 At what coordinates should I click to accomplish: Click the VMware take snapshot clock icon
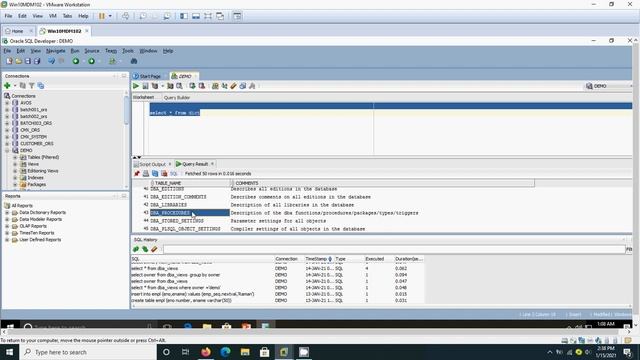click(143, 16)
